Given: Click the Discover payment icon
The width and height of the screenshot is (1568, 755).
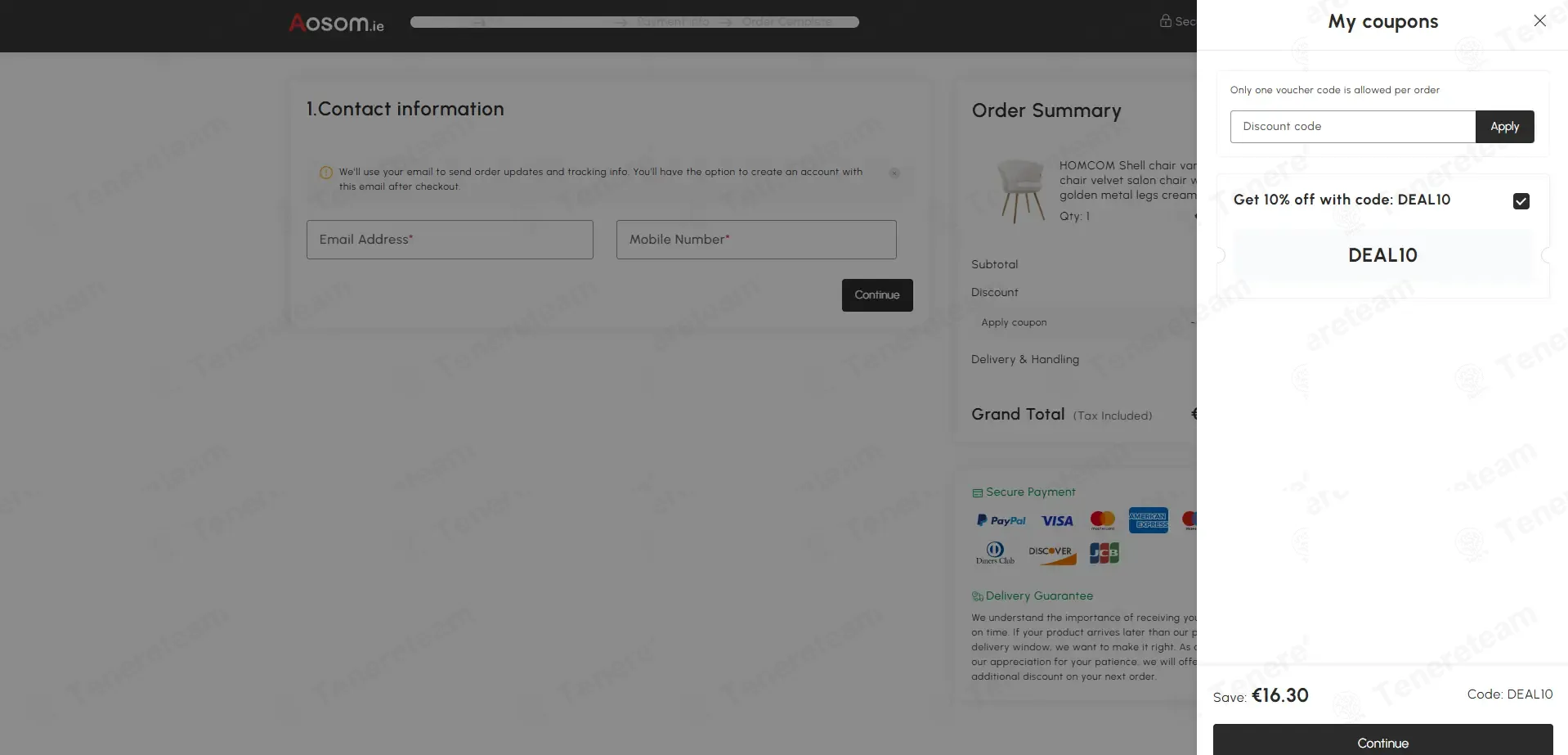Looking at the screenshot, I should click(1052, 555).
